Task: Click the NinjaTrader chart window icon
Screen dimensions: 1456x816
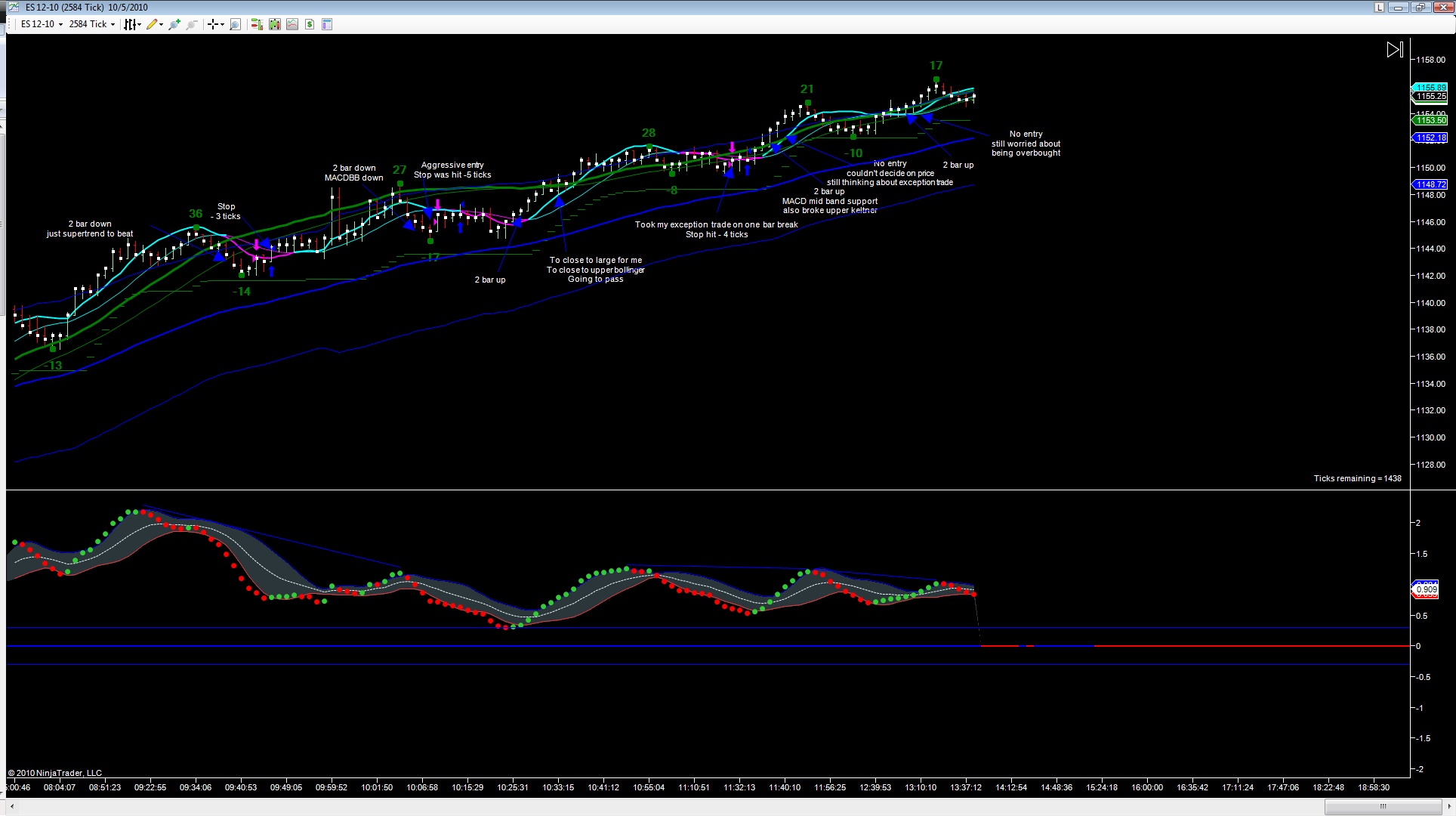Action: pyautogui.click(x=13, y=8)
